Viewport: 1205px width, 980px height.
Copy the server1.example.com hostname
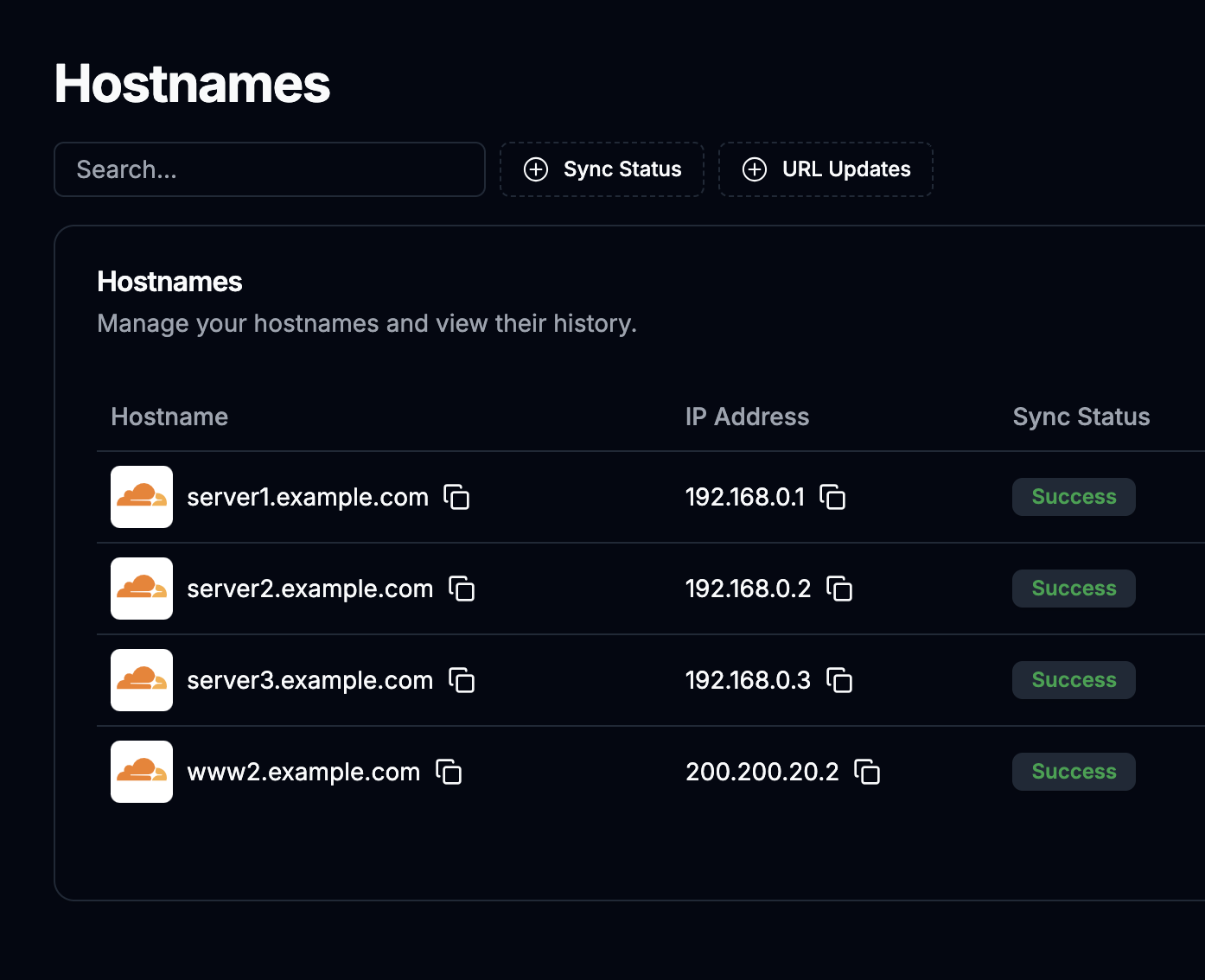pos(456,497)
